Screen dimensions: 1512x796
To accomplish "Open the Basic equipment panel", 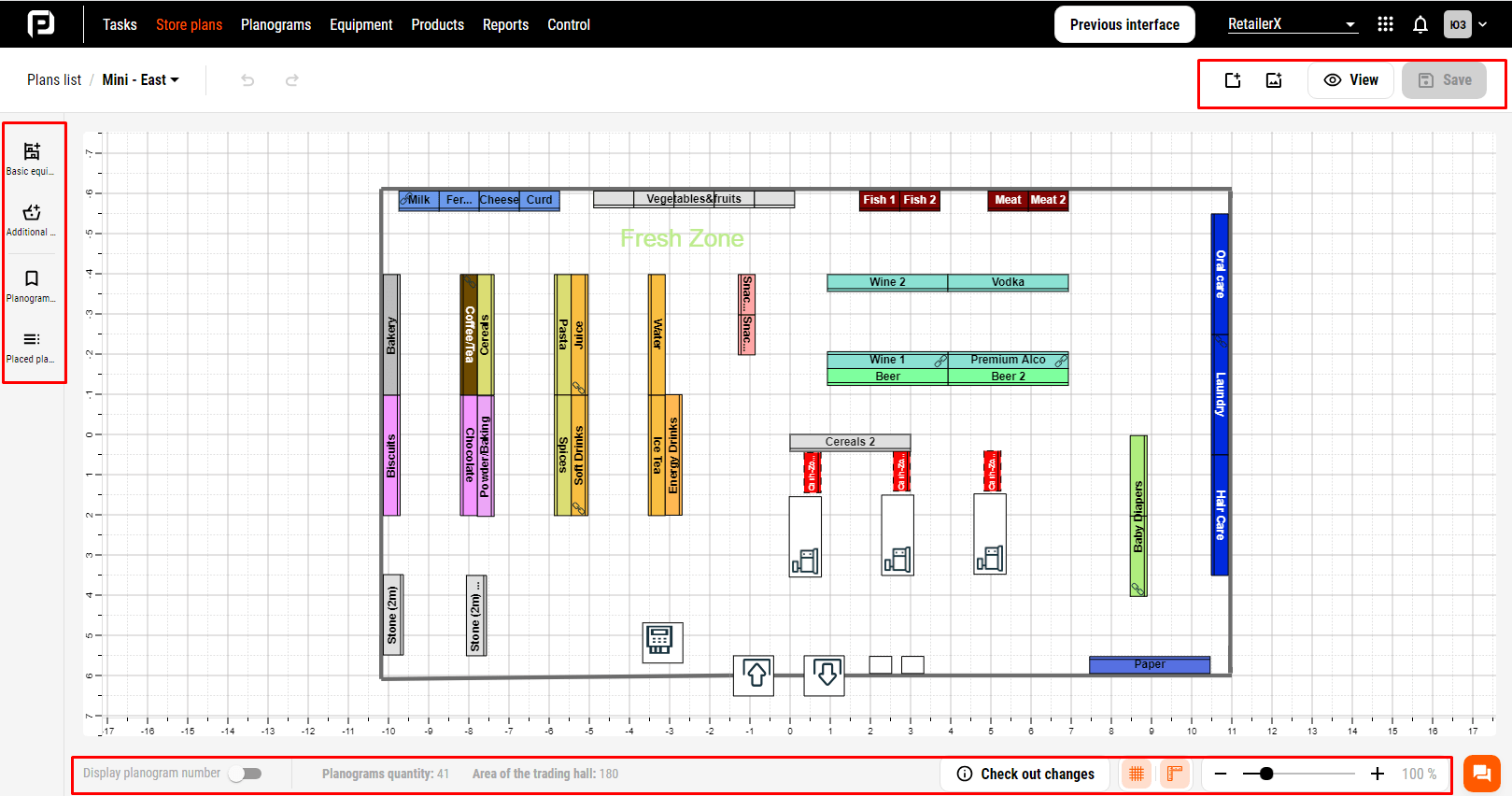I will coord(32,158).
